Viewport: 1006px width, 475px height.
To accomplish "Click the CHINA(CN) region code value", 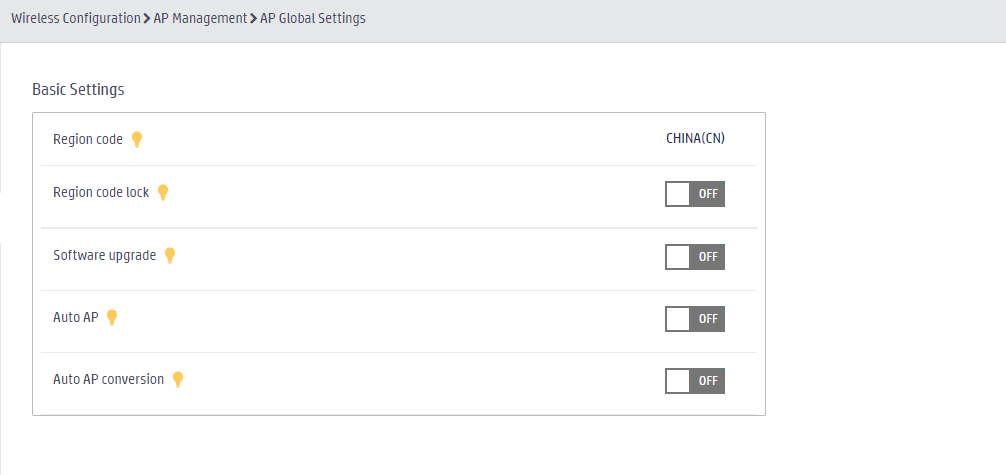I will tap(695, 138).
